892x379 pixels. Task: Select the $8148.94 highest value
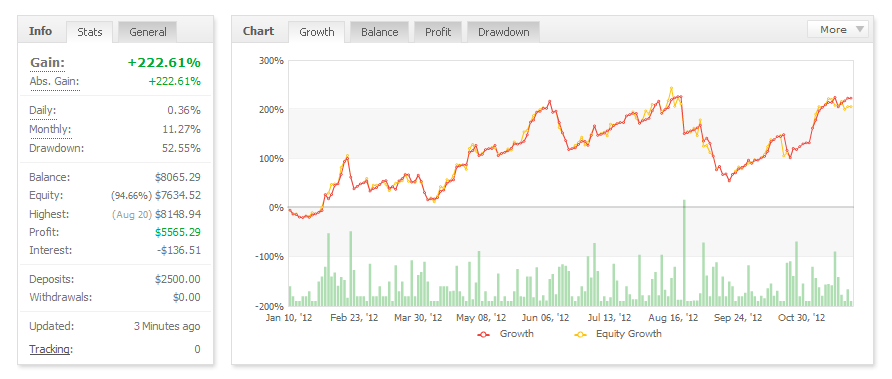point(177,214)
